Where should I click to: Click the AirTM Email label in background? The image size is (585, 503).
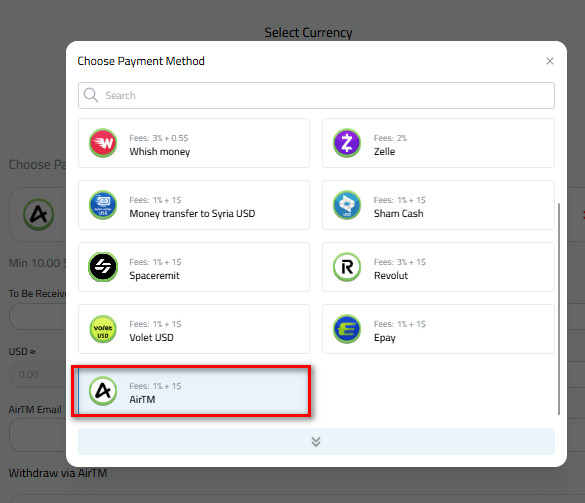click(35, 409)
